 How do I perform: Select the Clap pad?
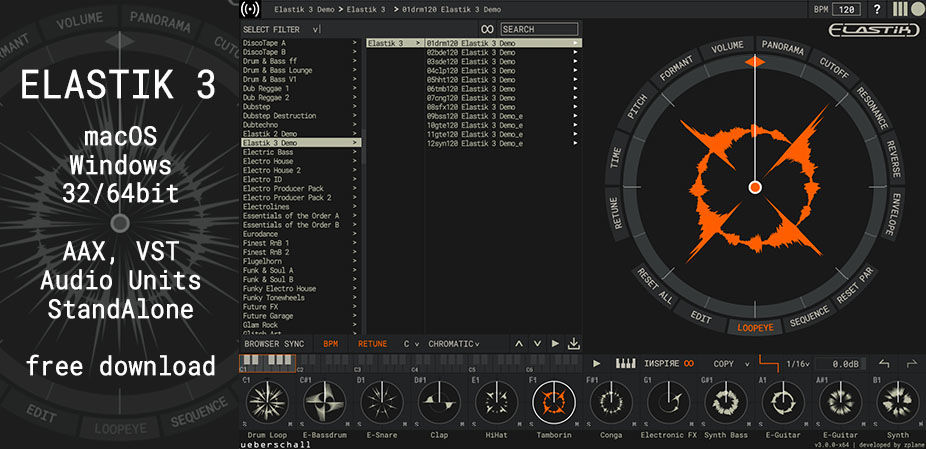click(x=439, y=402)
